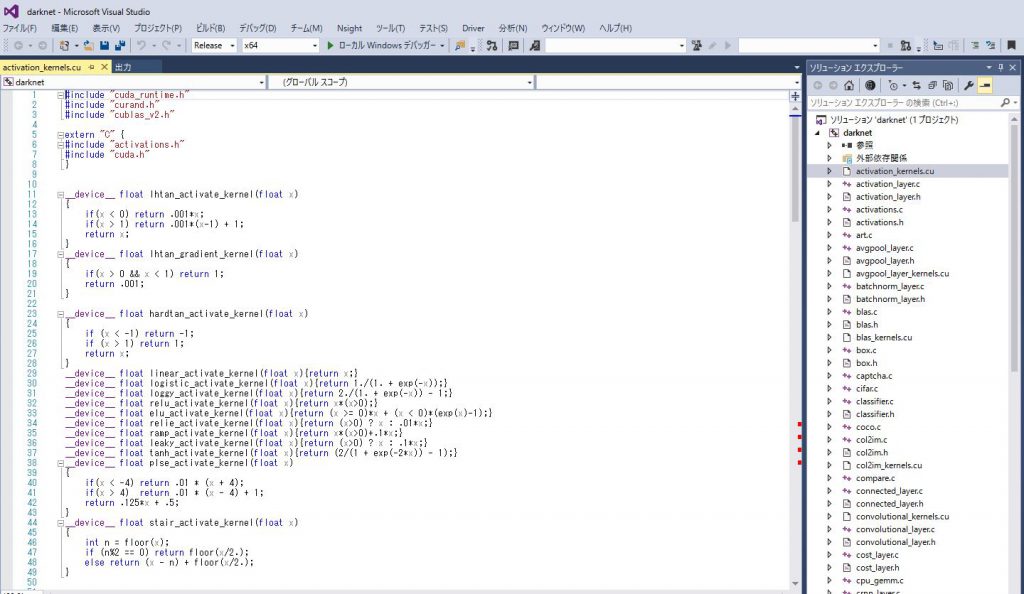Toggle the Show All Files icon
Screen dimensions: 1024x594
tap(946, 86)
